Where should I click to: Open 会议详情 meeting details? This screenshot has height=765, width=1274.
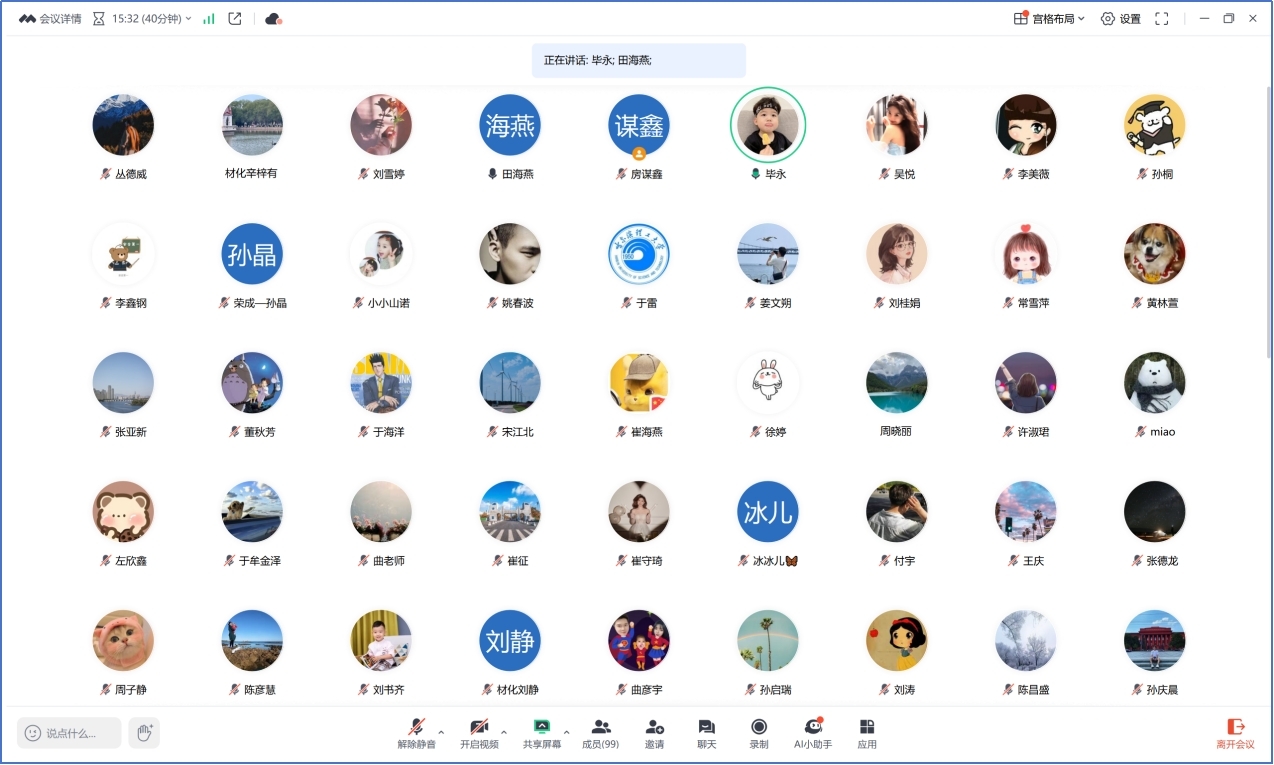click(50, 19)
